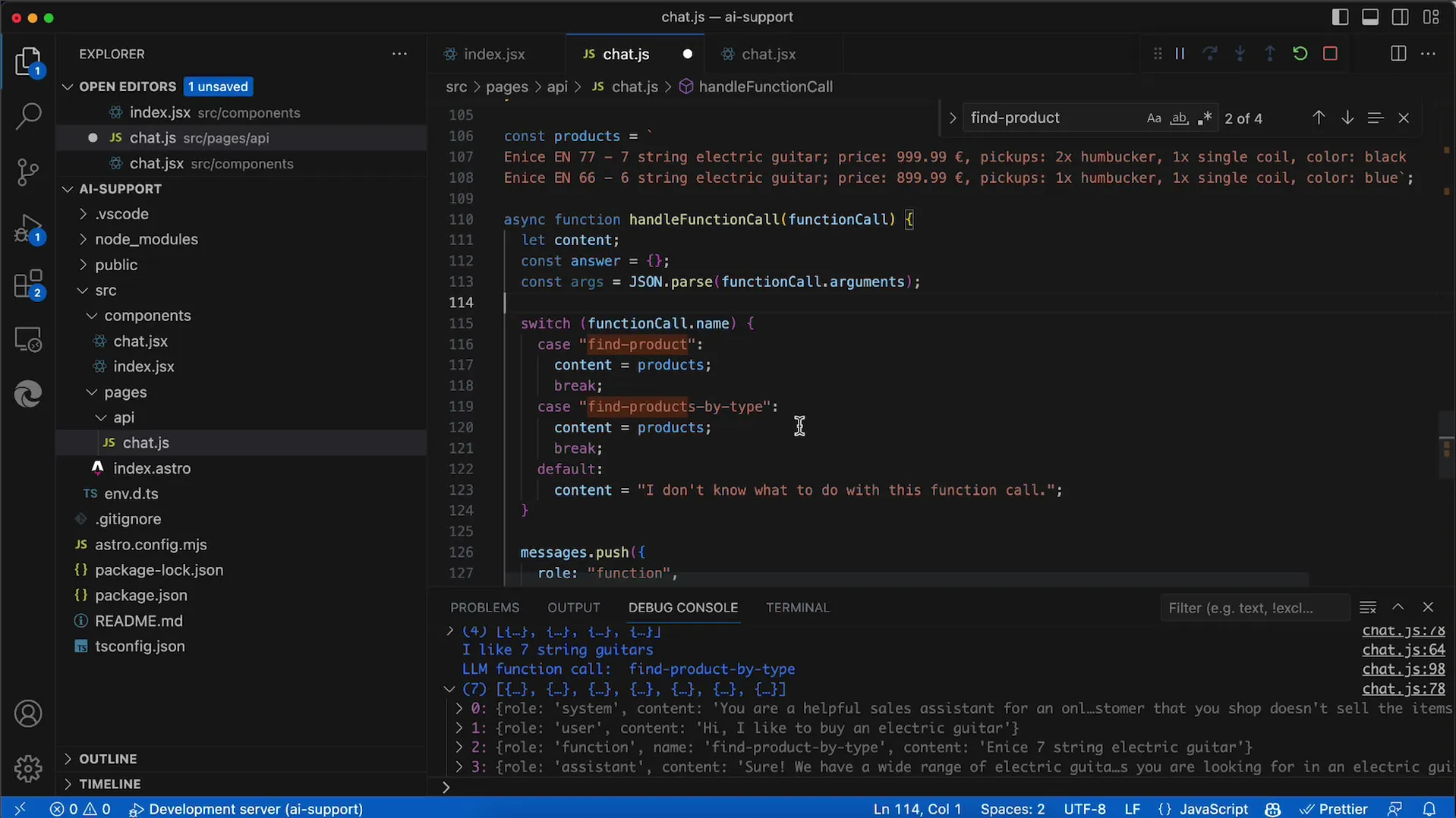This screenshot has height=818, width=1456.
Task: Open editor More Actions menu
Action: tap(1428, 54)
